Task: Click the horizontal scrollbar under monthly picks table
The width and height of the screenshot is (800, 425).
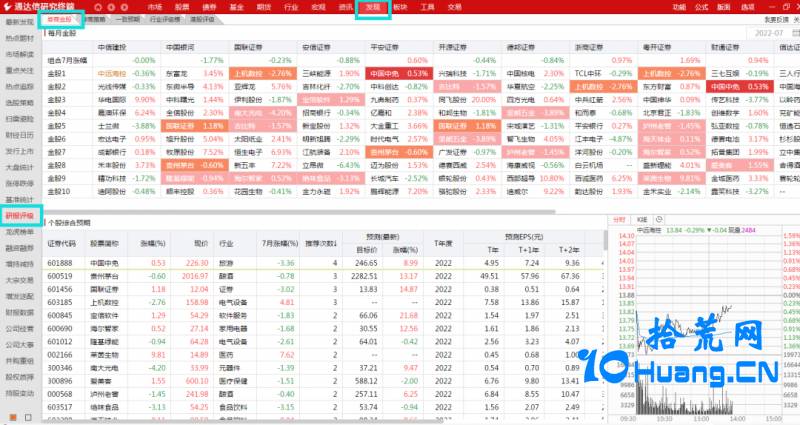Action: [x=299, y=211]
